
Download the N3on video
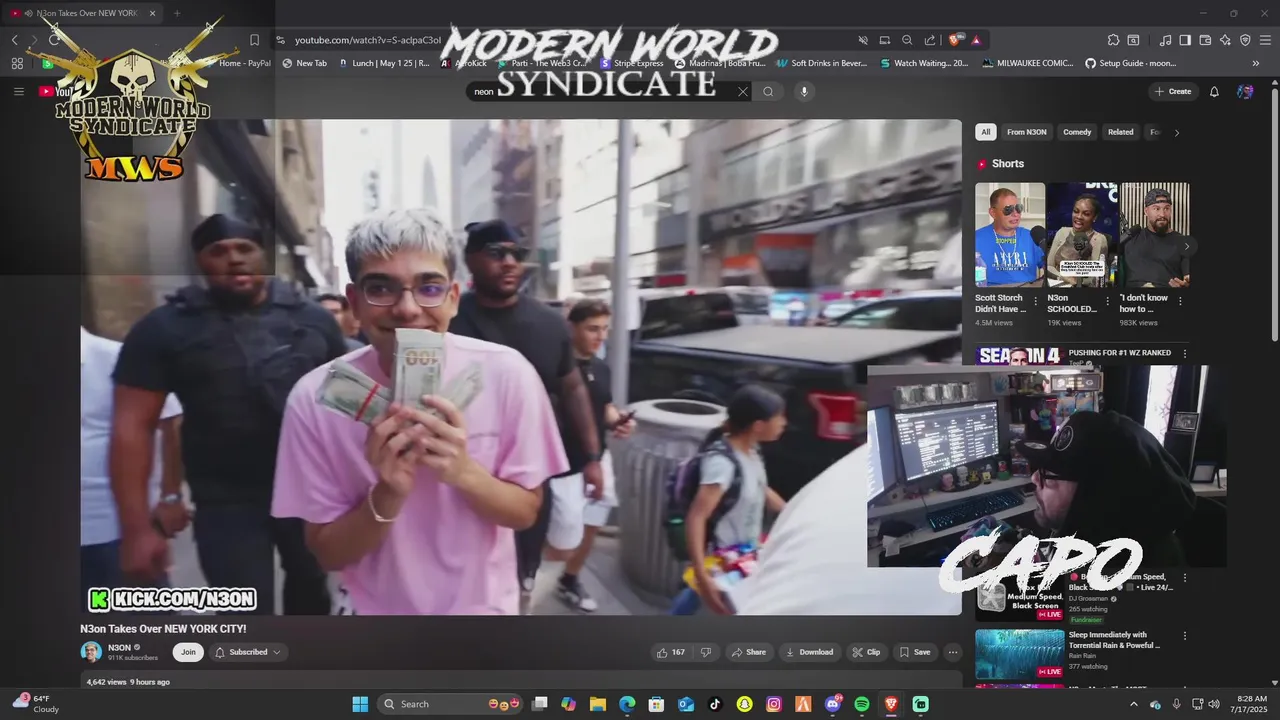pyautogui.click(x=810, y=652)
